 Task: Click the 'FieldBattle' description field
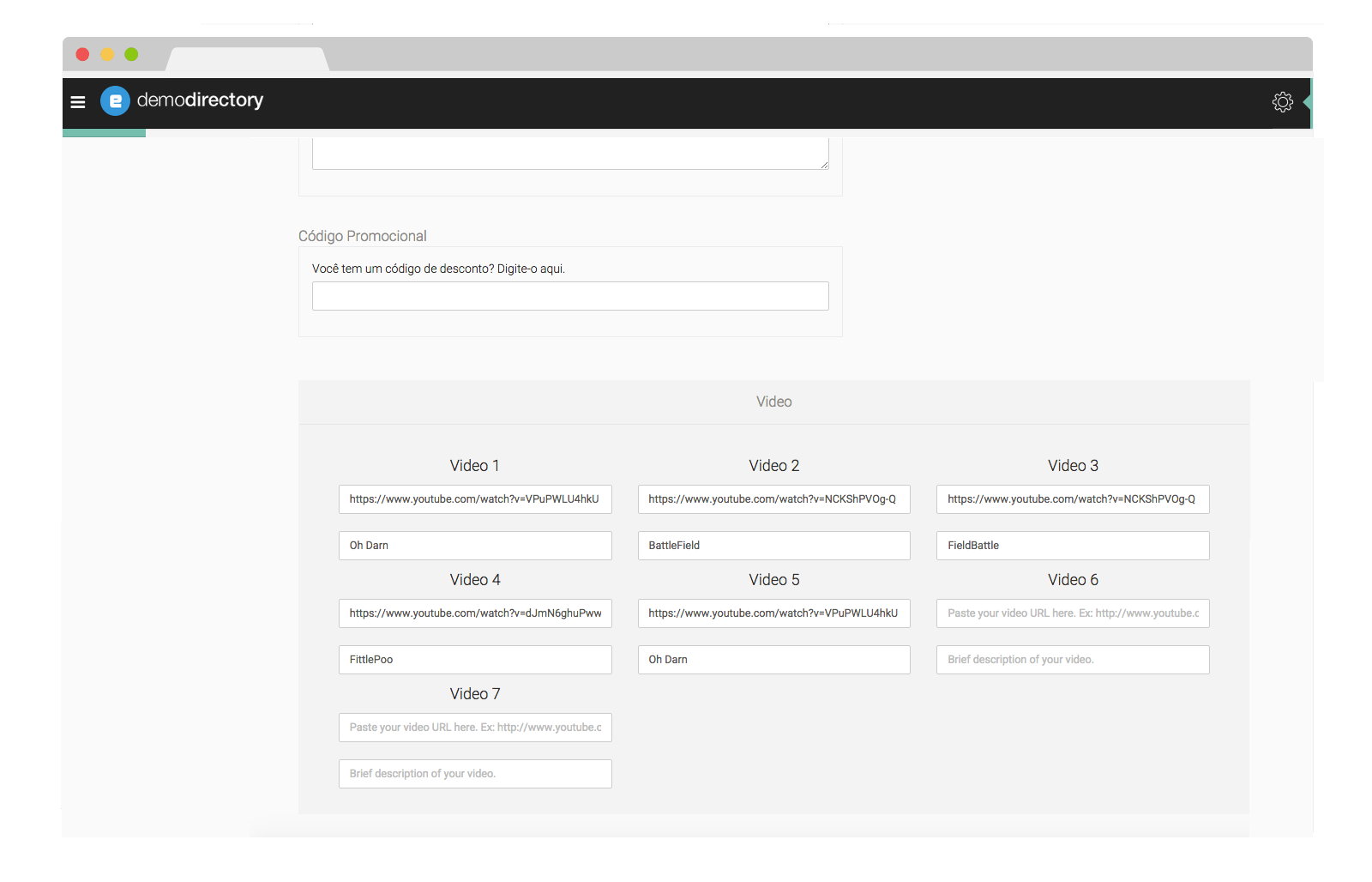pyautogui.click(x=1073, y=546)
